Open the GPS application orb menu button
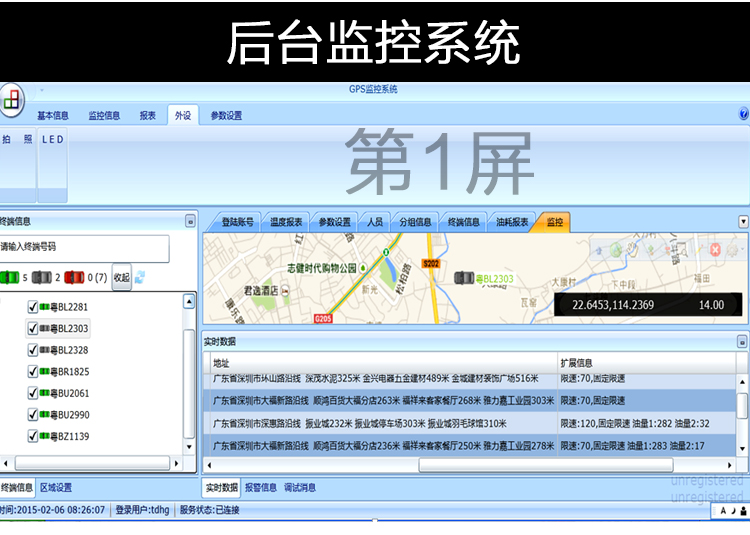 11,100
